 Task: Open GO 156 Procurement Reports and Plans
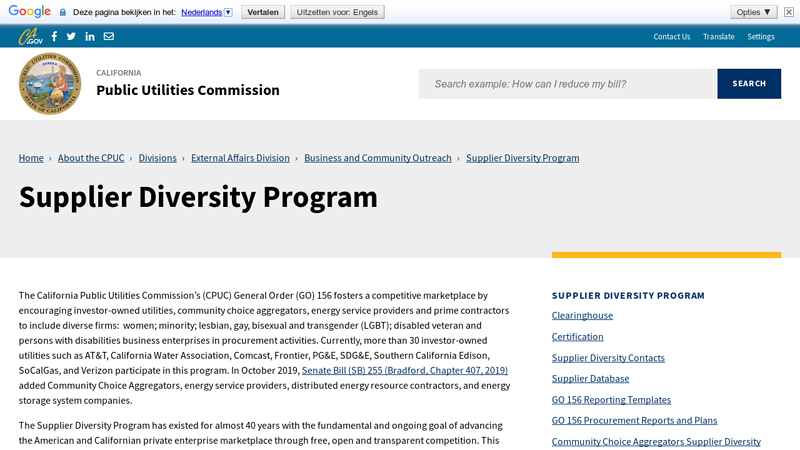click(x=634, y=420)
